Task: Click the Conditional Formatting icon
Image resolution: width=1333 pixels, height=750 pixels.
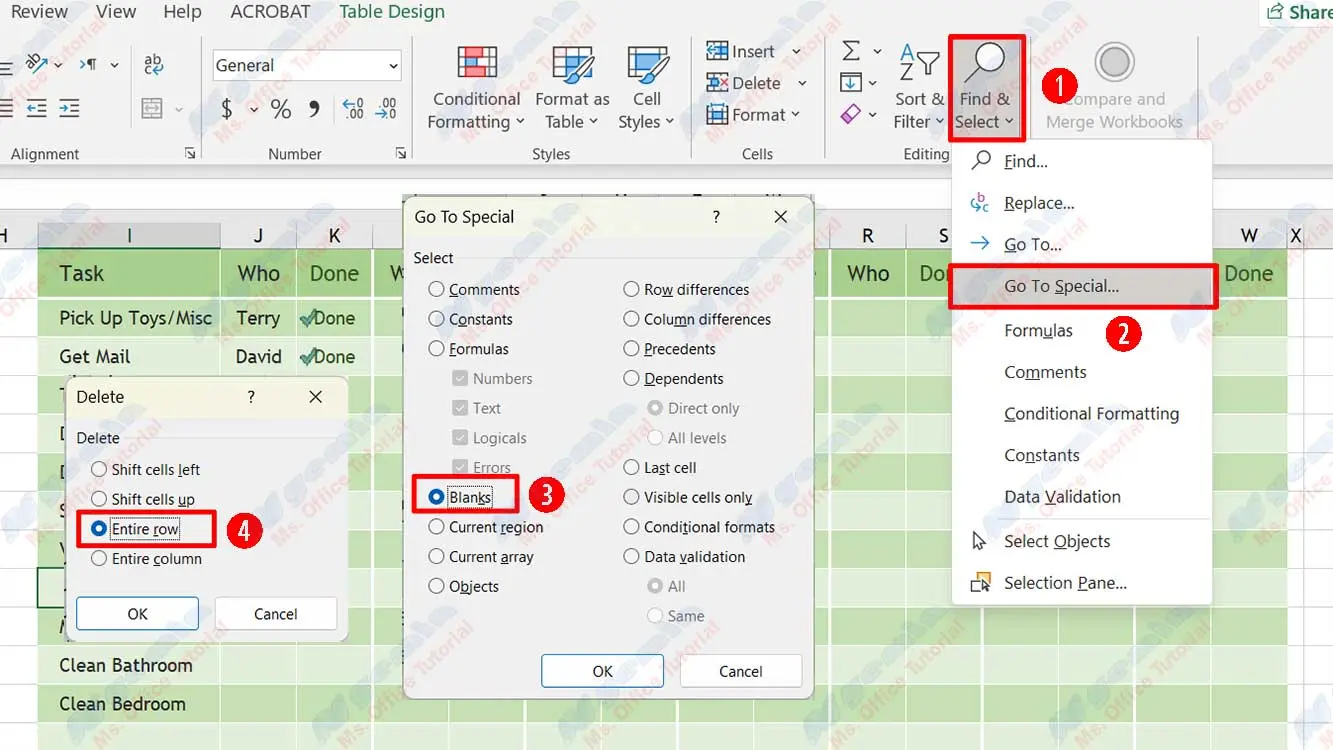Action: 477,64
